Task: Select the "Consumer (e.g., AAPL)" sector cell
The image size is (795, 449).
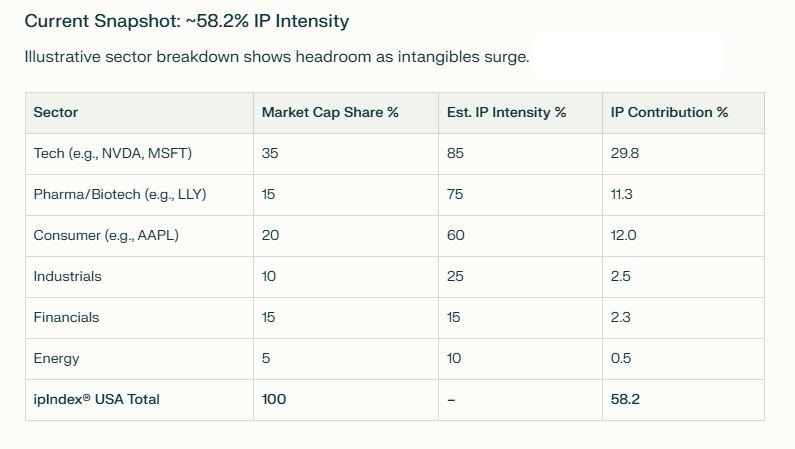Action: pos(106,236)
